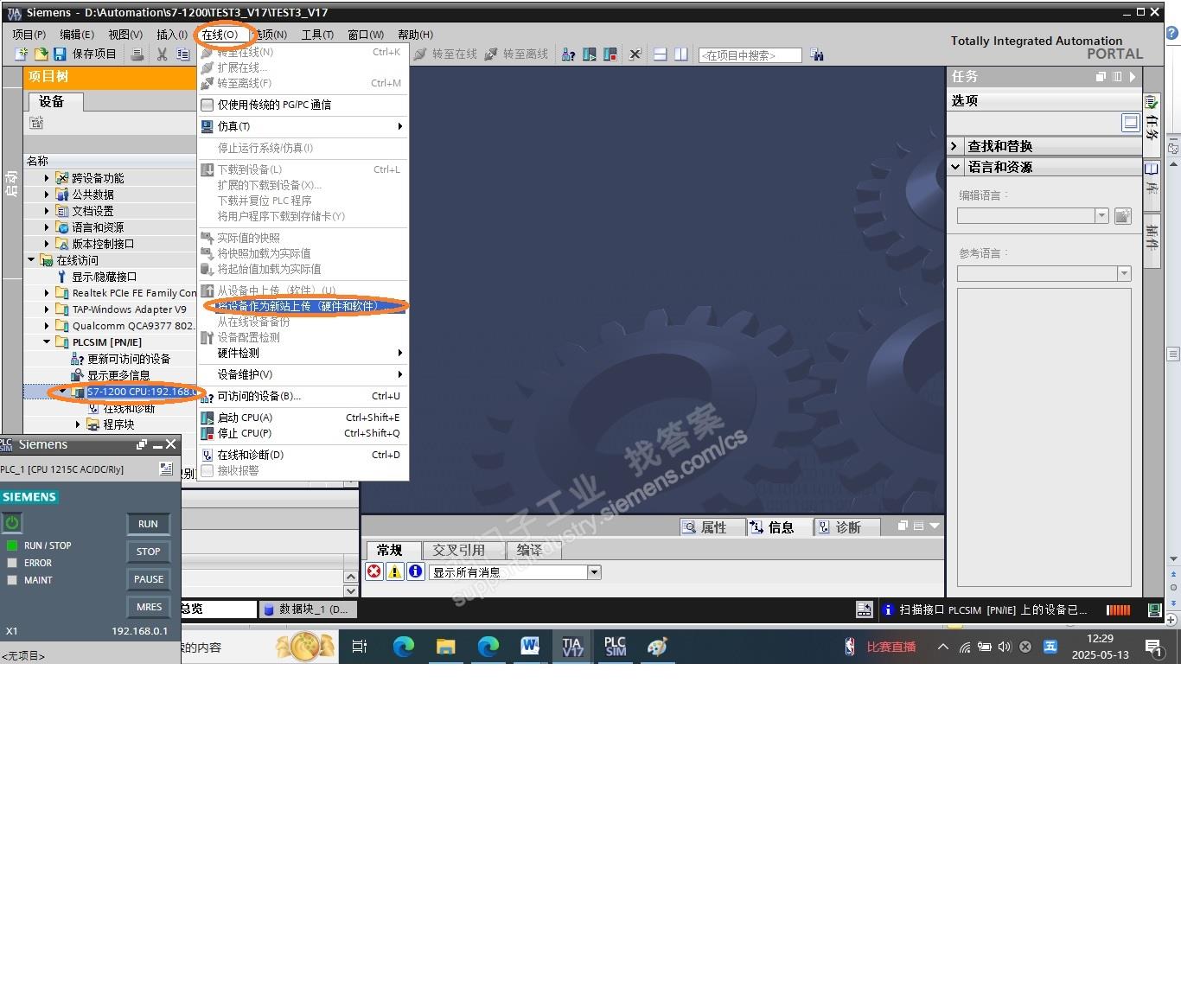The width and height of the screenshot is (1181, 1008).
Task: Click PLCSIM switch-to-project-view icon
Action: (x=166, y=469)
